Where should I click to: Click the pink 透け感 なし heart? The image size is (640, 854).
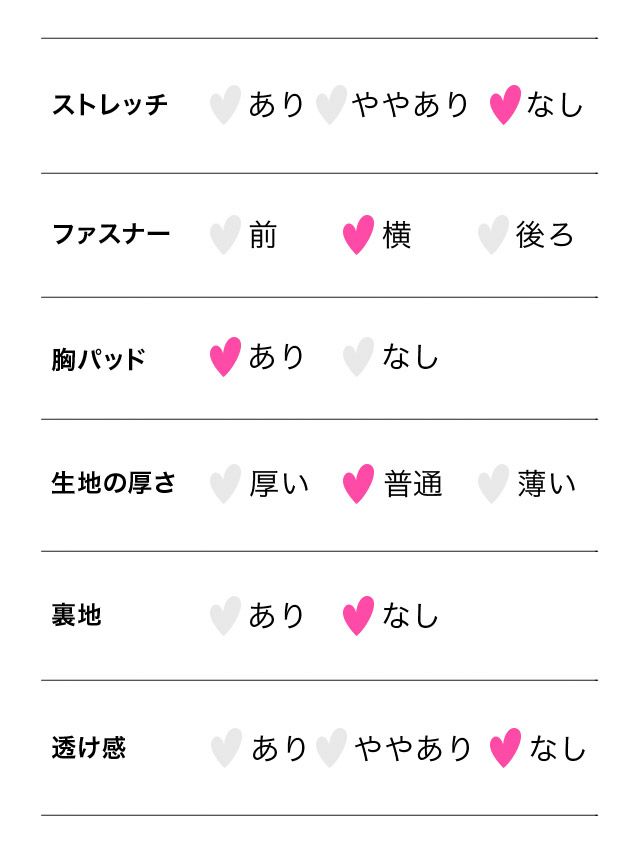(505, 748)
